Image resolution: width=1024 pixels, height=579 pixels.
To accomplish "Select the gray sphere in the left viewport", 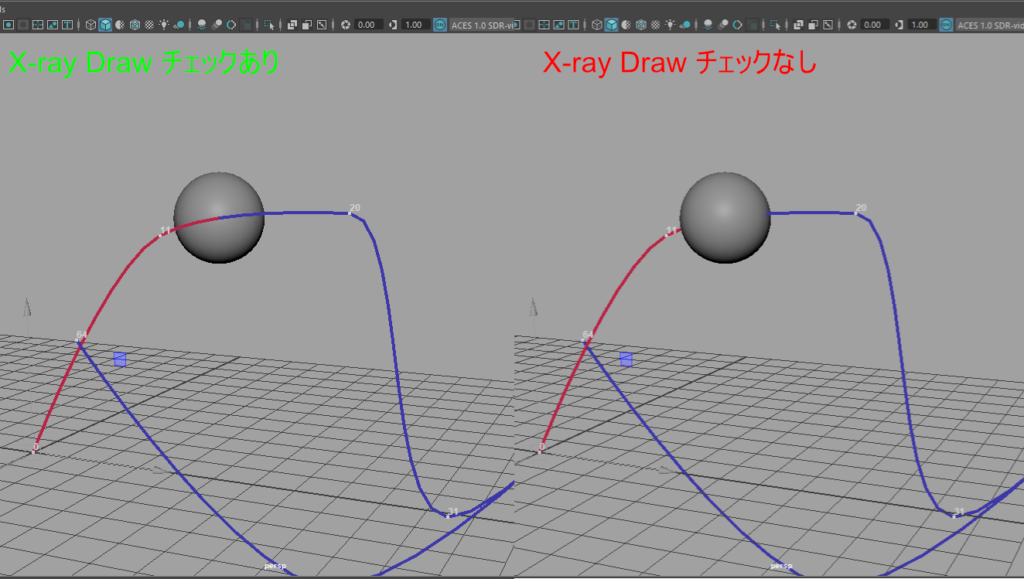I will click(x=218, y=218).
